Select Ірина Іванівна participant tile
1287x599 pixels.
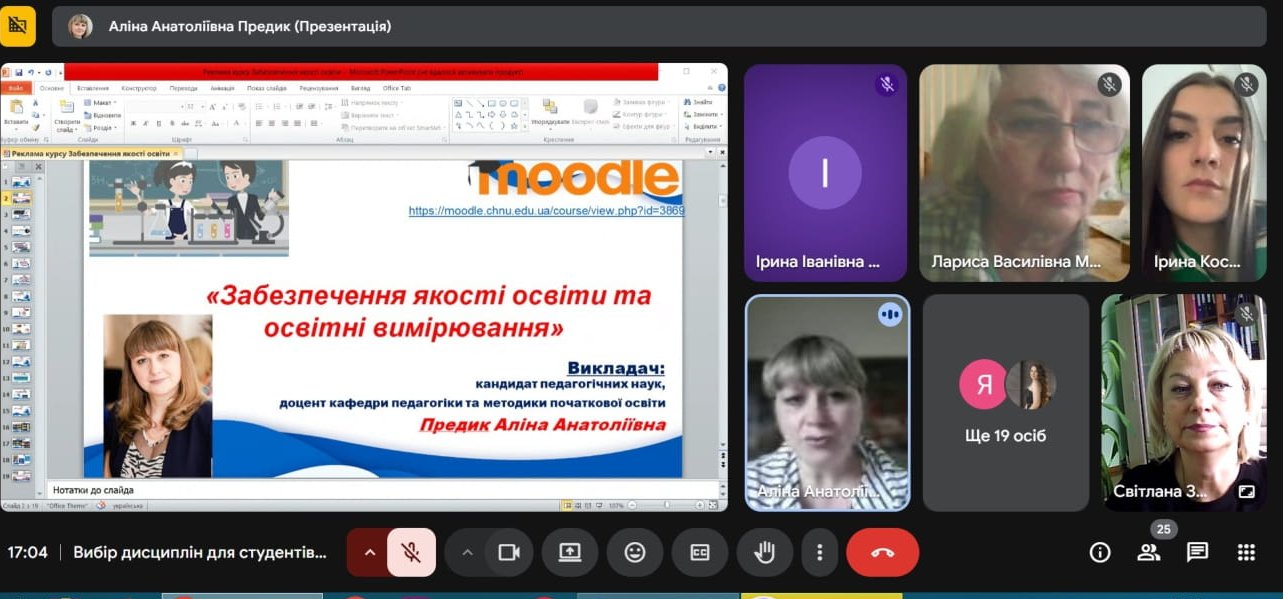(x=825, y=173)
